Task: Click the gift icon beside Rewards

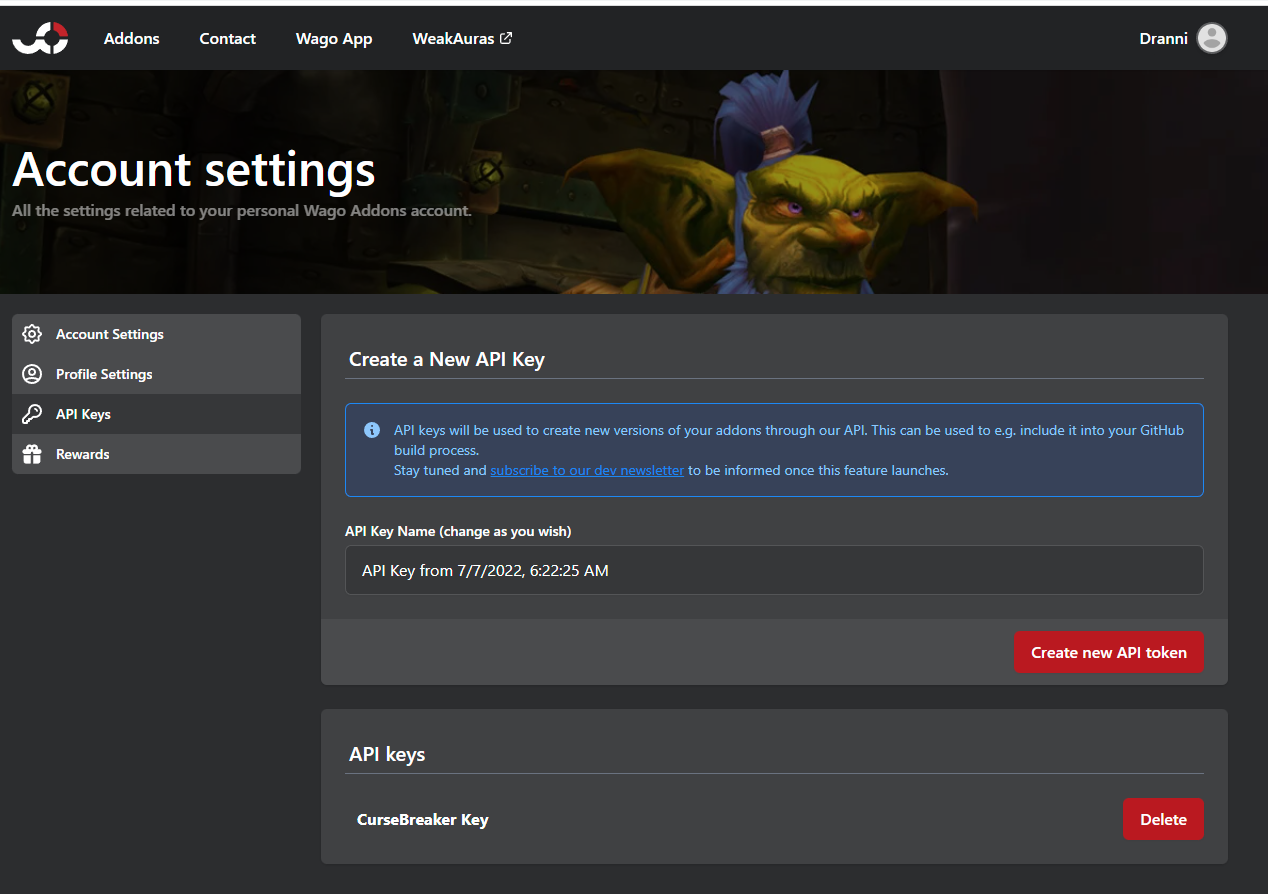Action: [32, 454]
